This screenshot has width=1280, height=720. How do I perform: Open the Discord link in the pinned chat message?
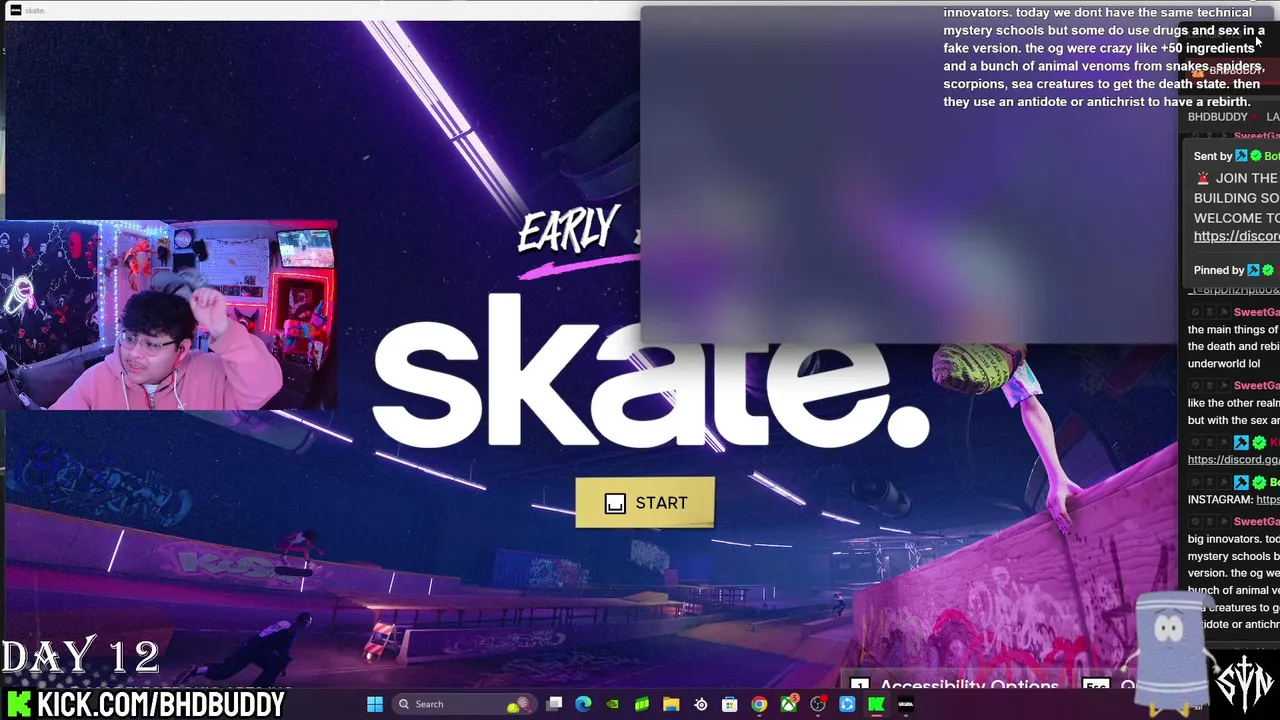pyautogui.click(x=1236, y=236)
